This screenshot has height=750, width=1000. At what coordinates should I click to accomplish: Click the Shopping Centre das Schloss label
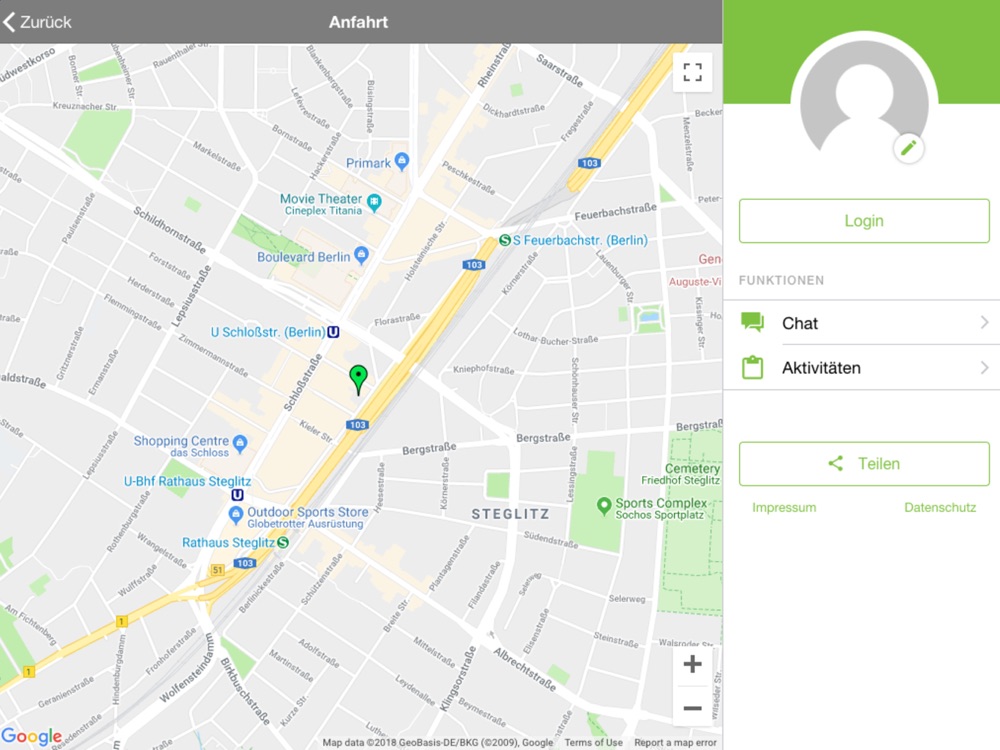click(181, 446)
